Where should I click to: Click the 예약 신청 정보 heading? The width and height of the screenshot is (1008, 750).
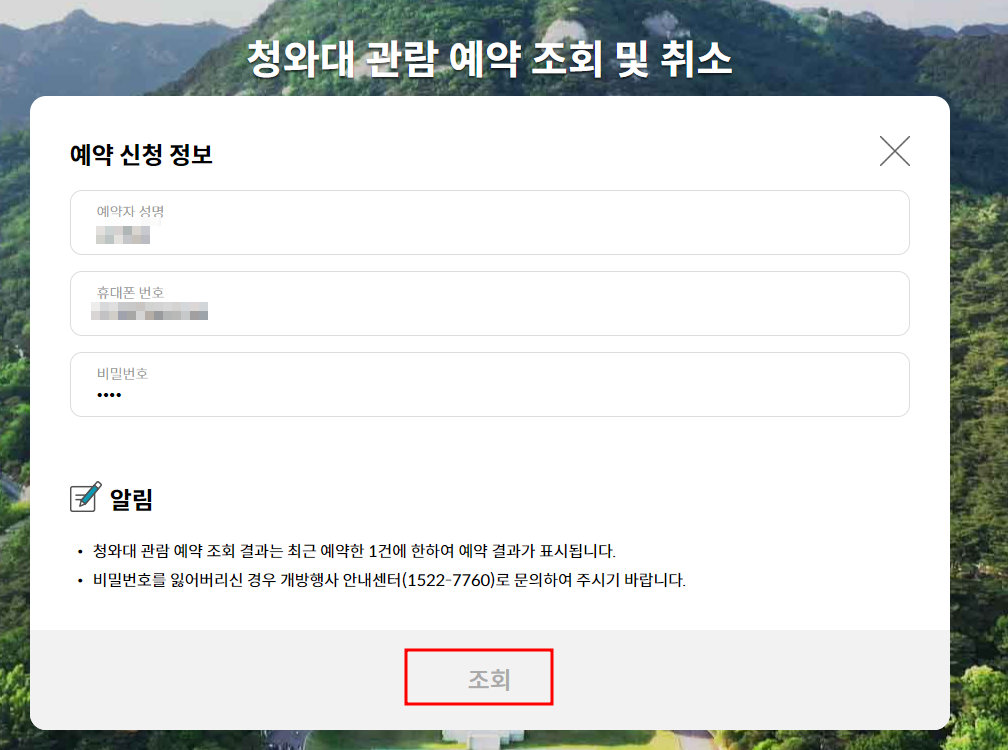[x=141, y=154]
